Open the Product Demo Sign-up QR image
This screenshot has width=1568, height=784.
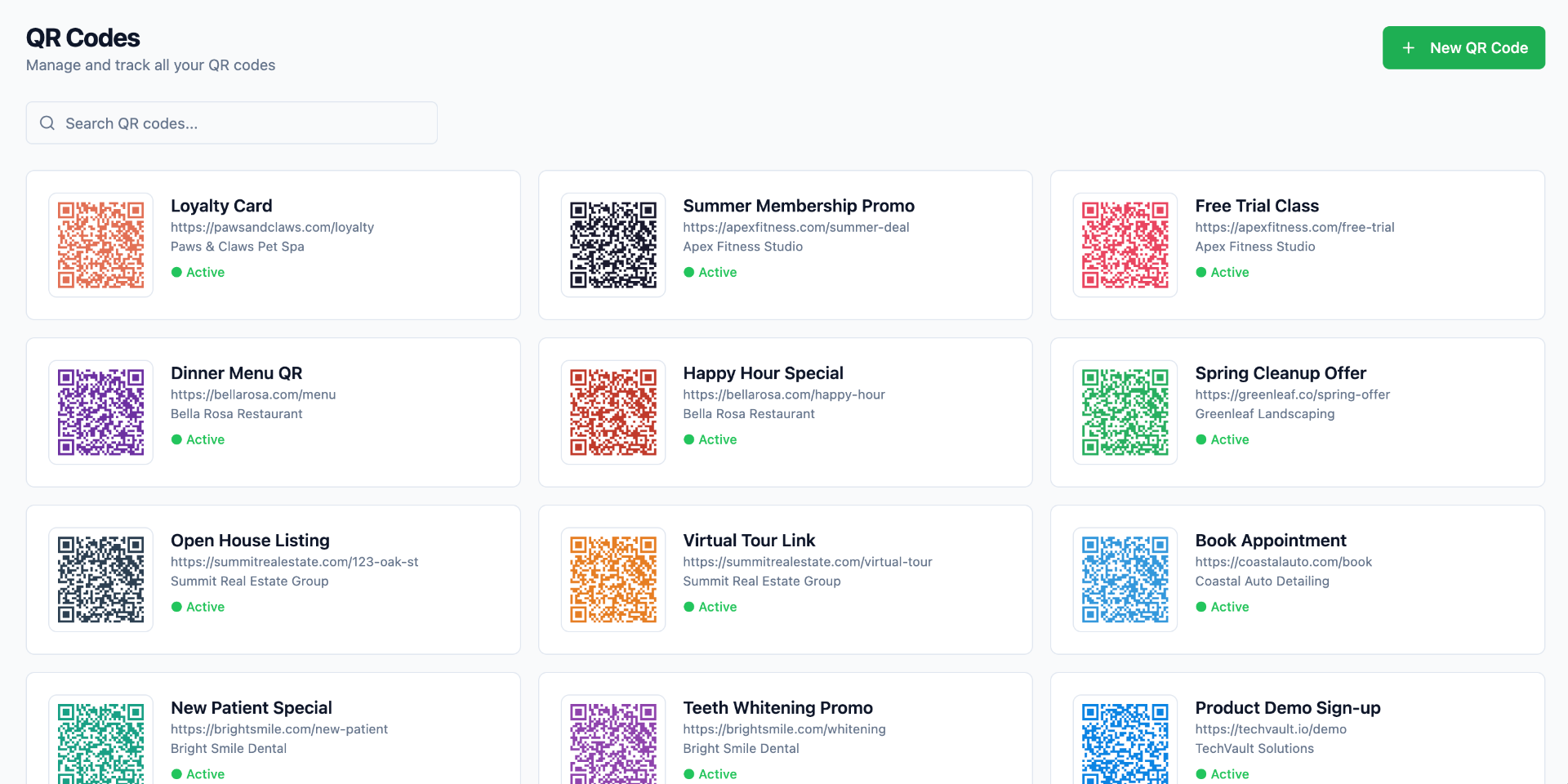coord(1125,740)
